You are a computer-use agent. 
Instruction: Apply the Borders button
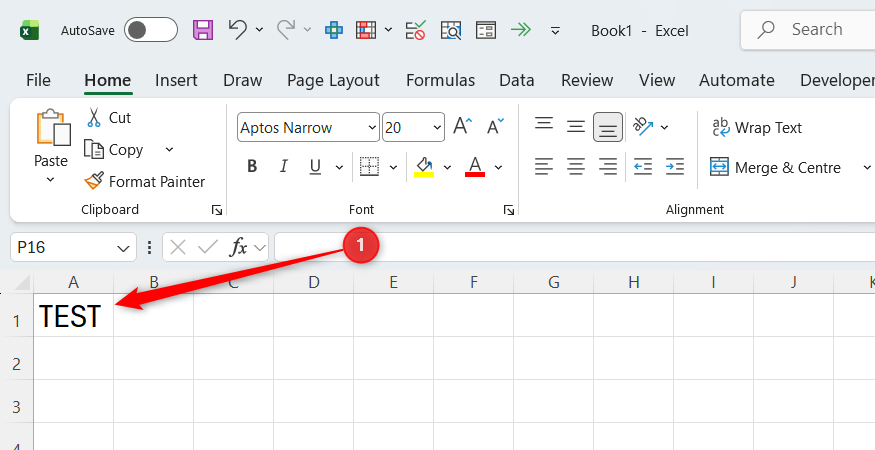click(x=369, y=166)
